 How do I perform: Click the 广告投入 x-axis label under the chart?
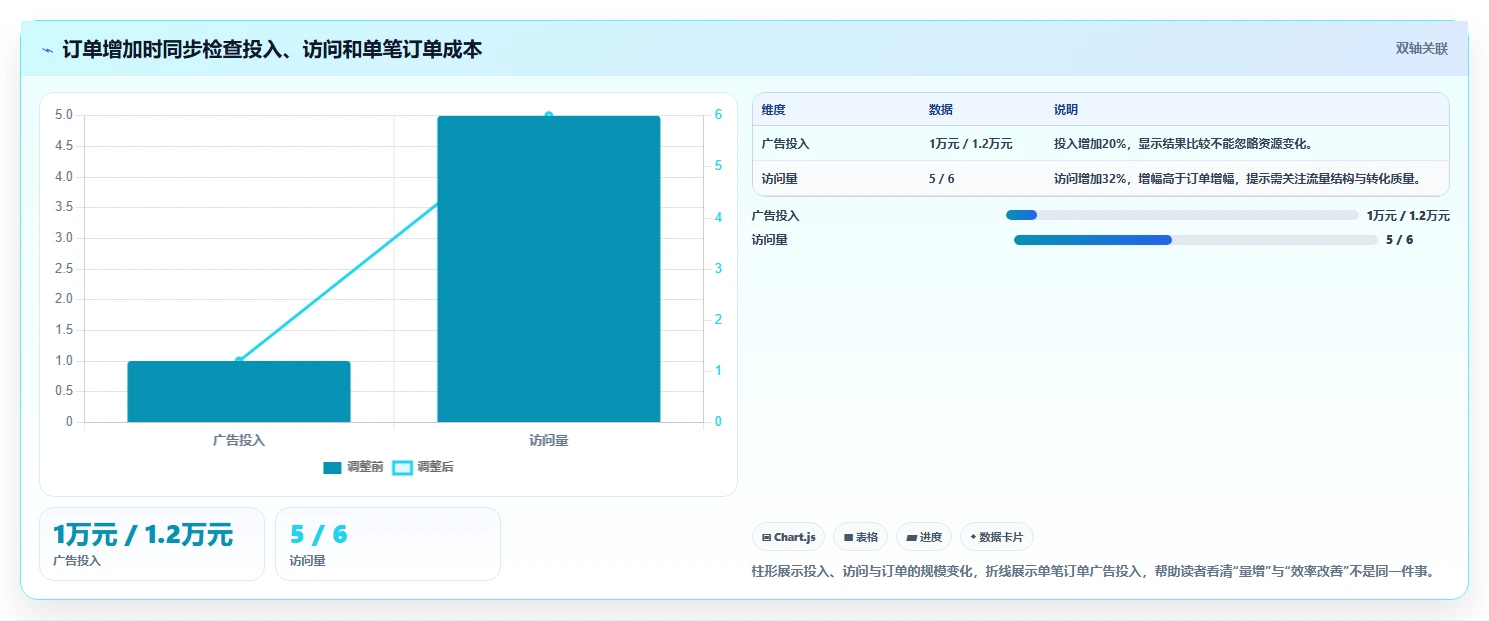point(239,440)
